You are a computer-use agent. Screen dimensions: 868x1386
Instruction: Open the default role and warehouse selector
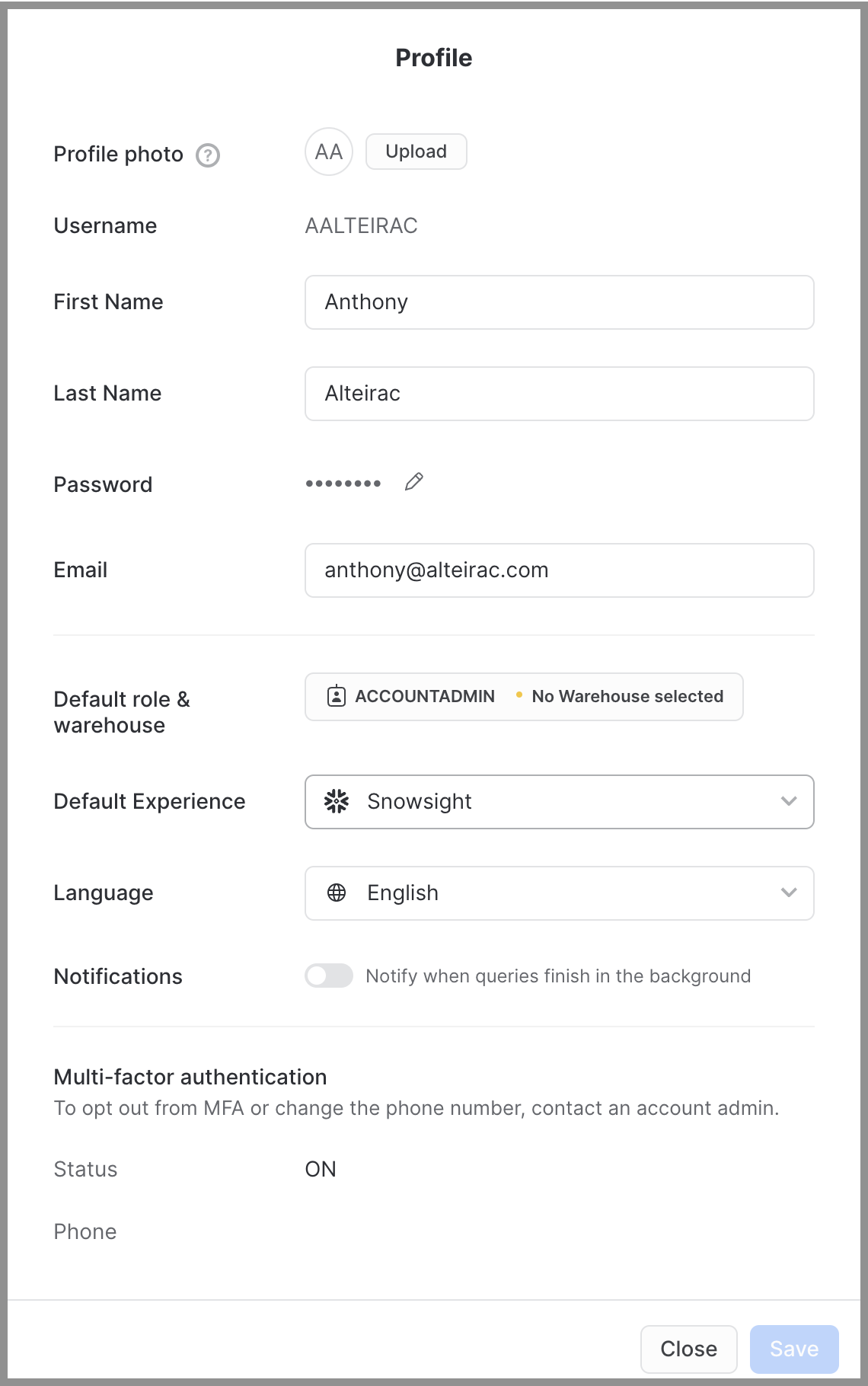tap(524, 697)
